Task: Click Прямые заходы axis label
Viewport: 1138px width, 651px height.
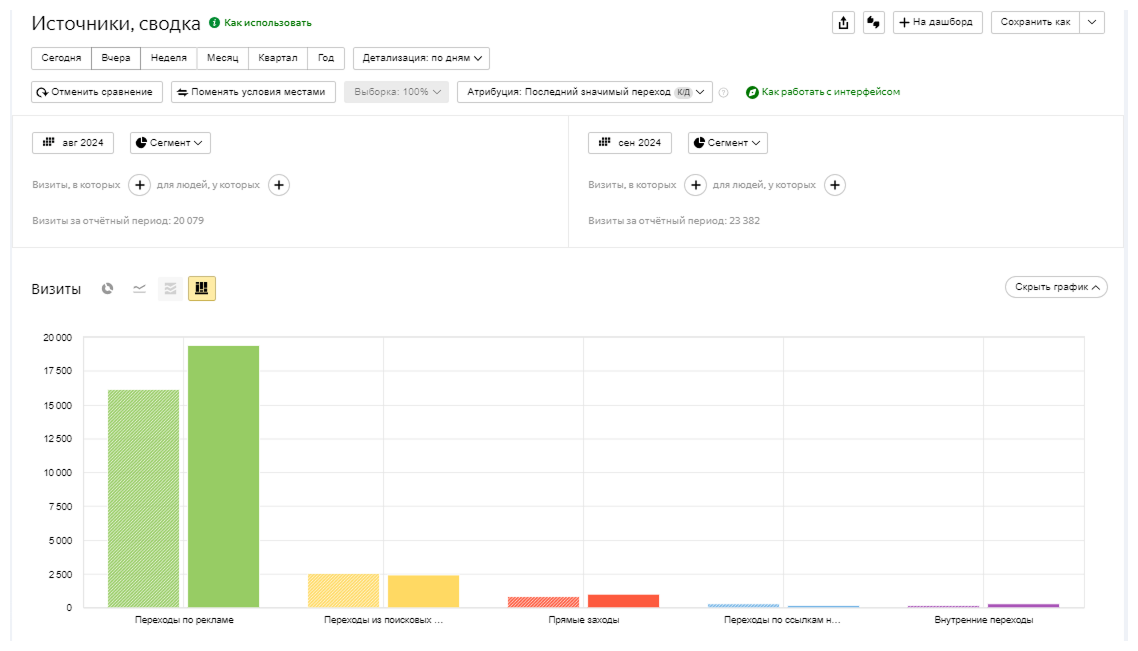Action: coord(584,621)
